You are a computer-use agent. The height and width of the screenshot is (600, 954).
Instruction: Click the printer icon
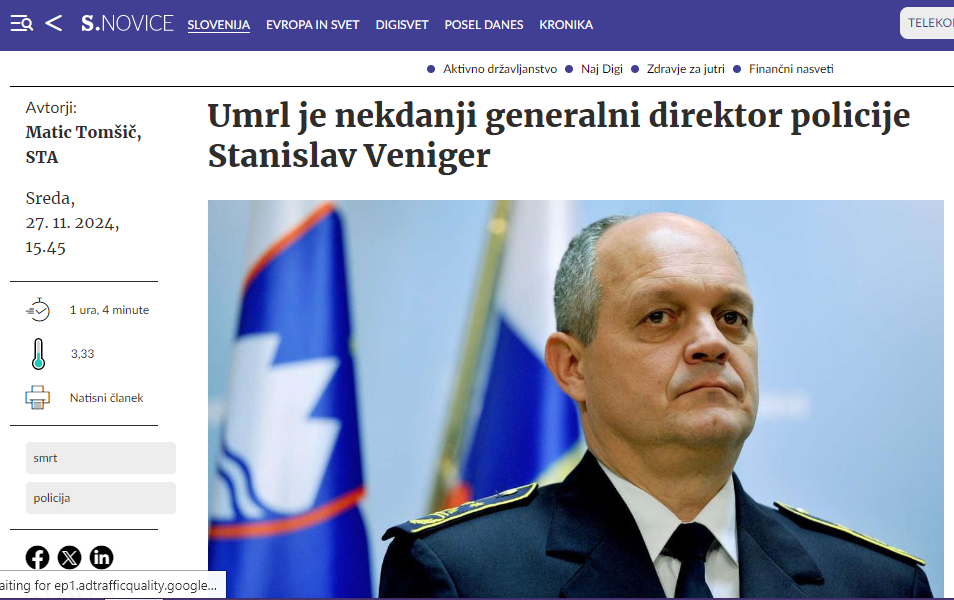[38, 397]
